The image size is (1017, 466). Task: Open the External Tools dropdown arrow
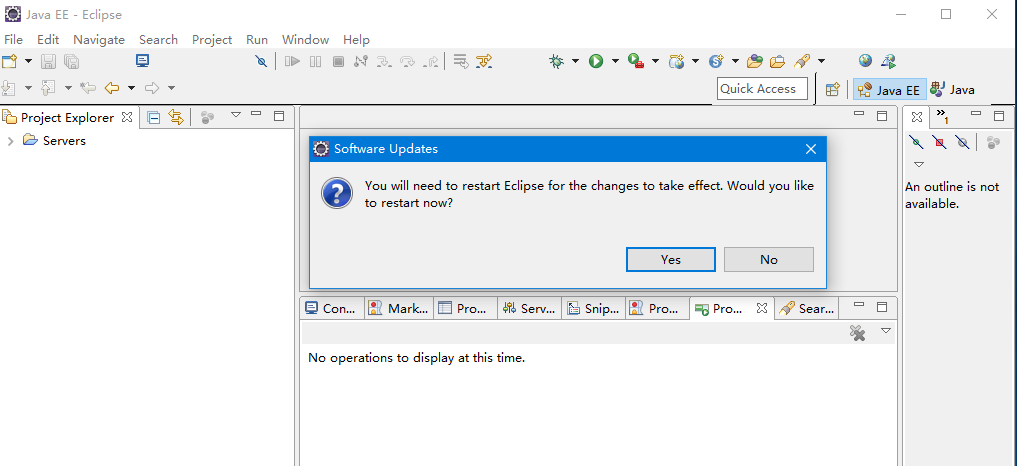[x=655, y=62]
